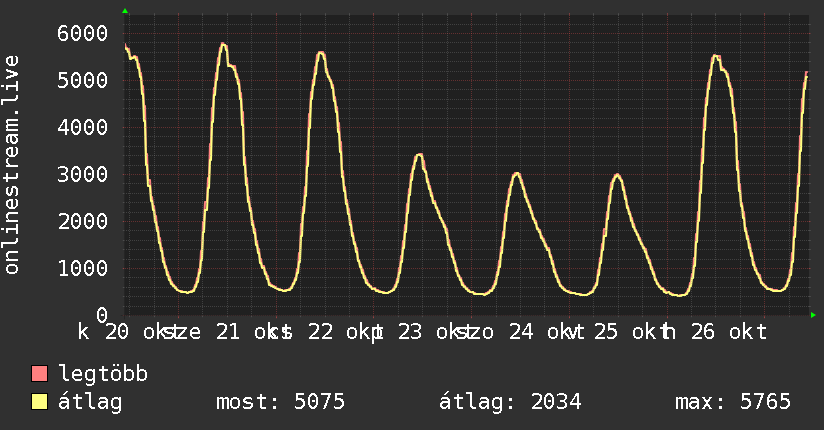824x430 pixels.
Task: Click the yellow átlag legend swatch
Action: point(39,401)
